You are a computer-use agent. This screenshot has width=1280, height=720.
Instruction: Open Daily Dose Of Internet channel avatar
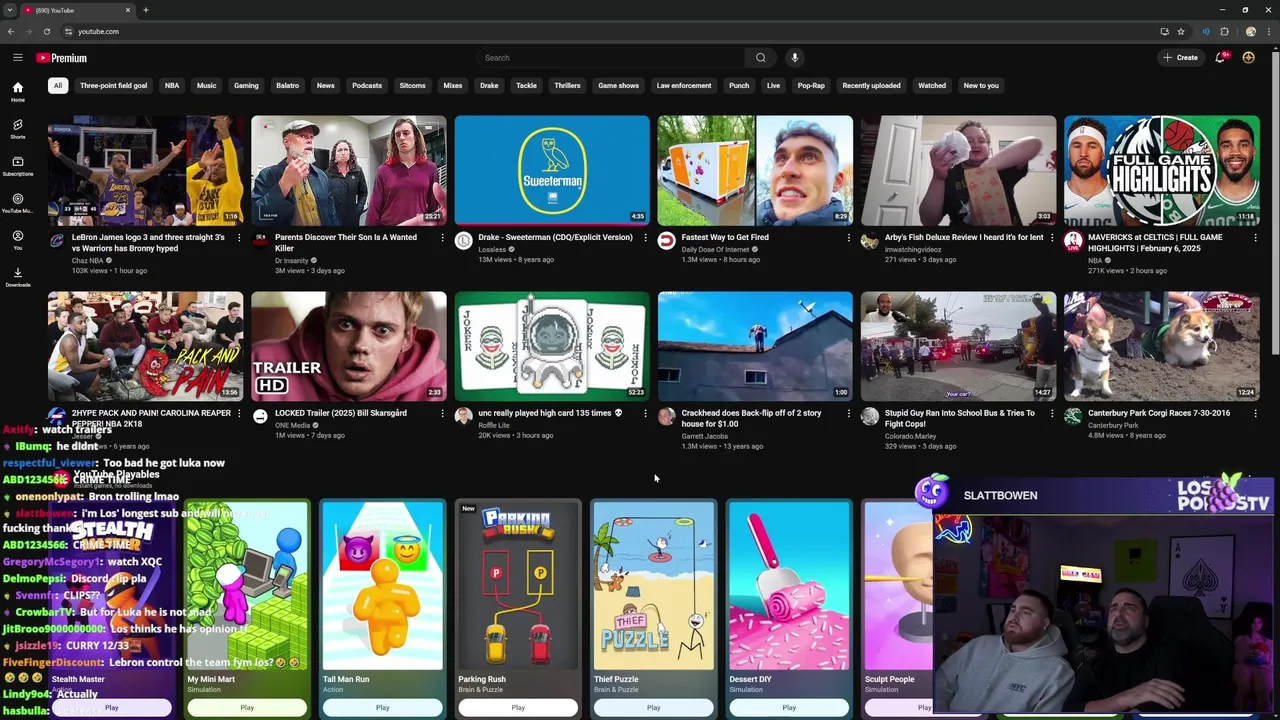[x=667, y=241]
